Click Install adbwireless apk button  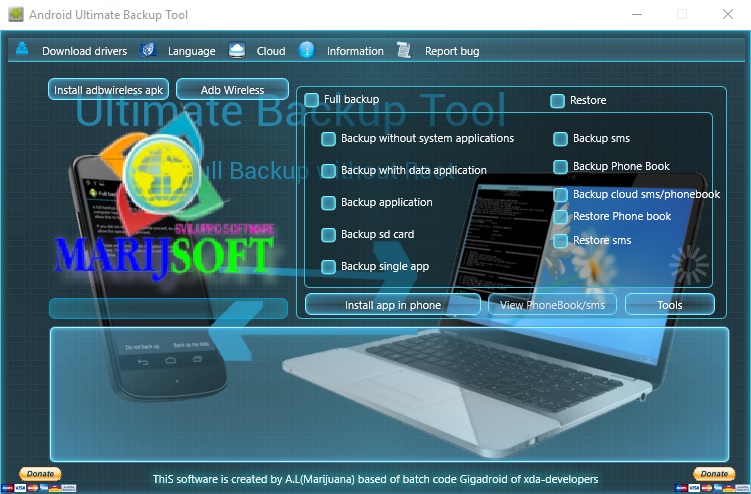(x=109, y=90)
